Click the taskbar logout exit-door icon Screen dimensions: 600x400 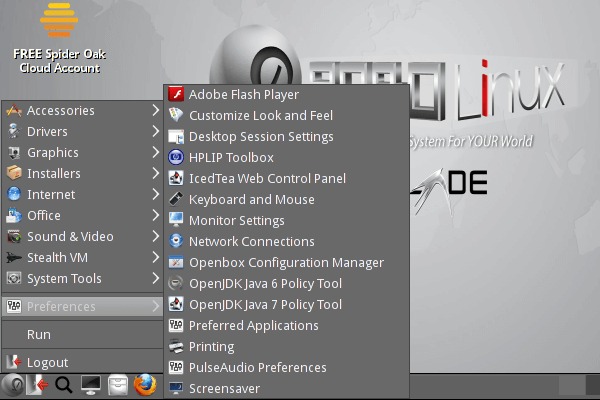point(38,385)
